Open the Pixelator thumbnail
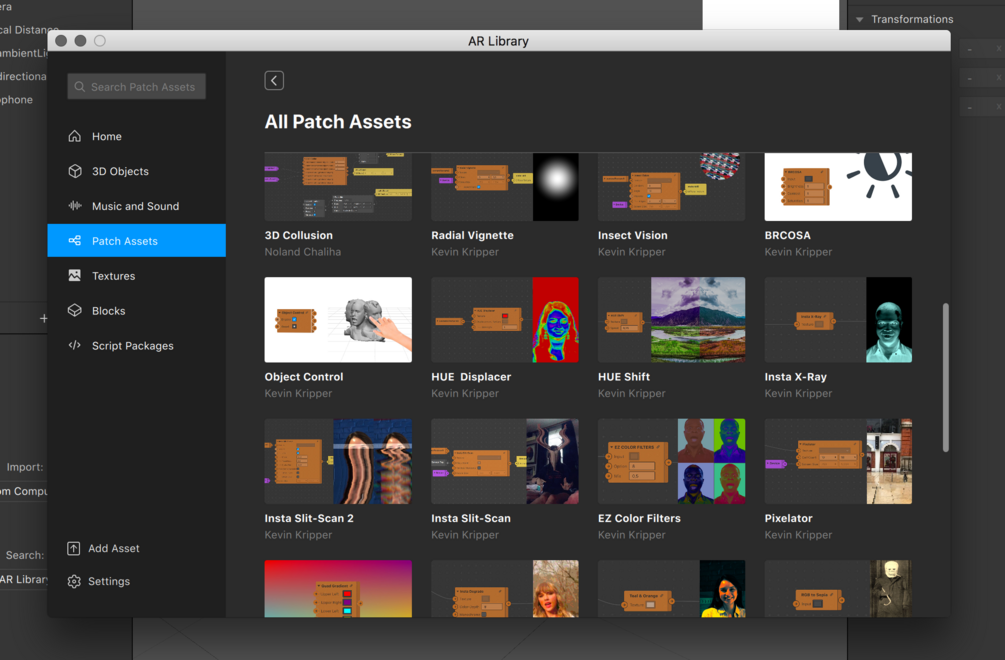 838,461
